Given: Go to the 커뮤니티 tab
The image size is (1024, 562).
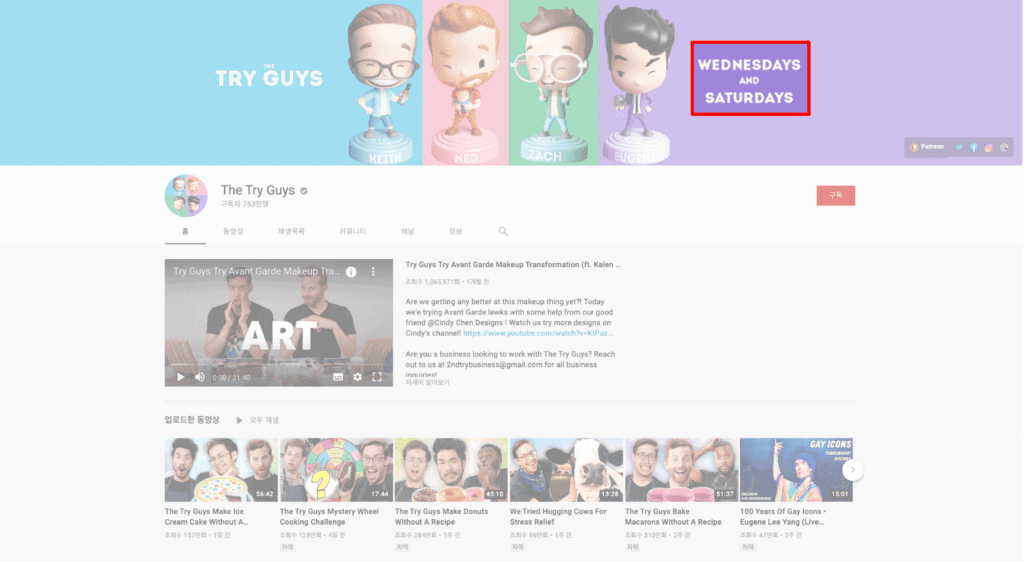Looking at the screenshot, I should click(x=353, y=231).
